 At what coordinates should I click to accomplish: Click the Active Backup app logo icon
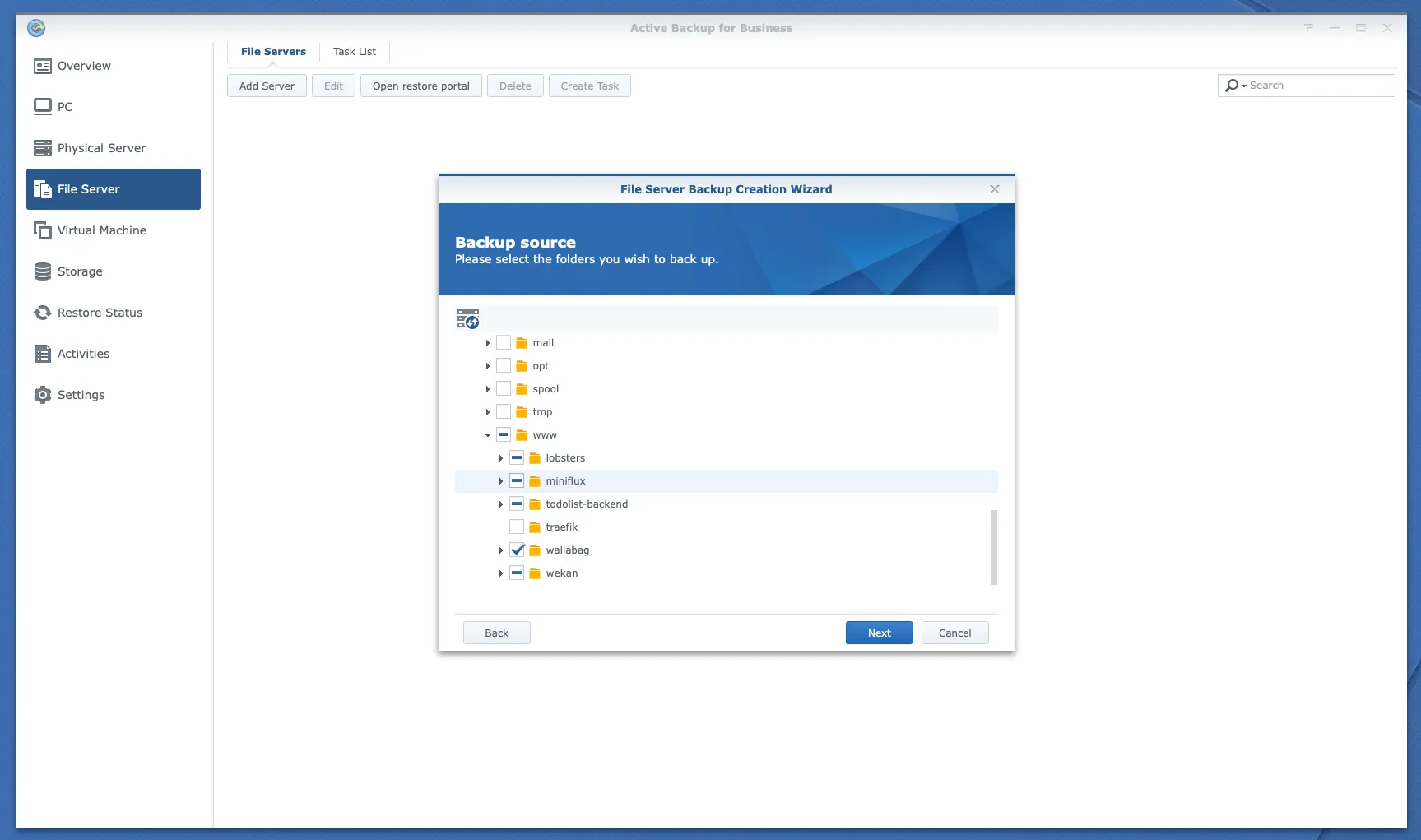[x=36, y=28]
